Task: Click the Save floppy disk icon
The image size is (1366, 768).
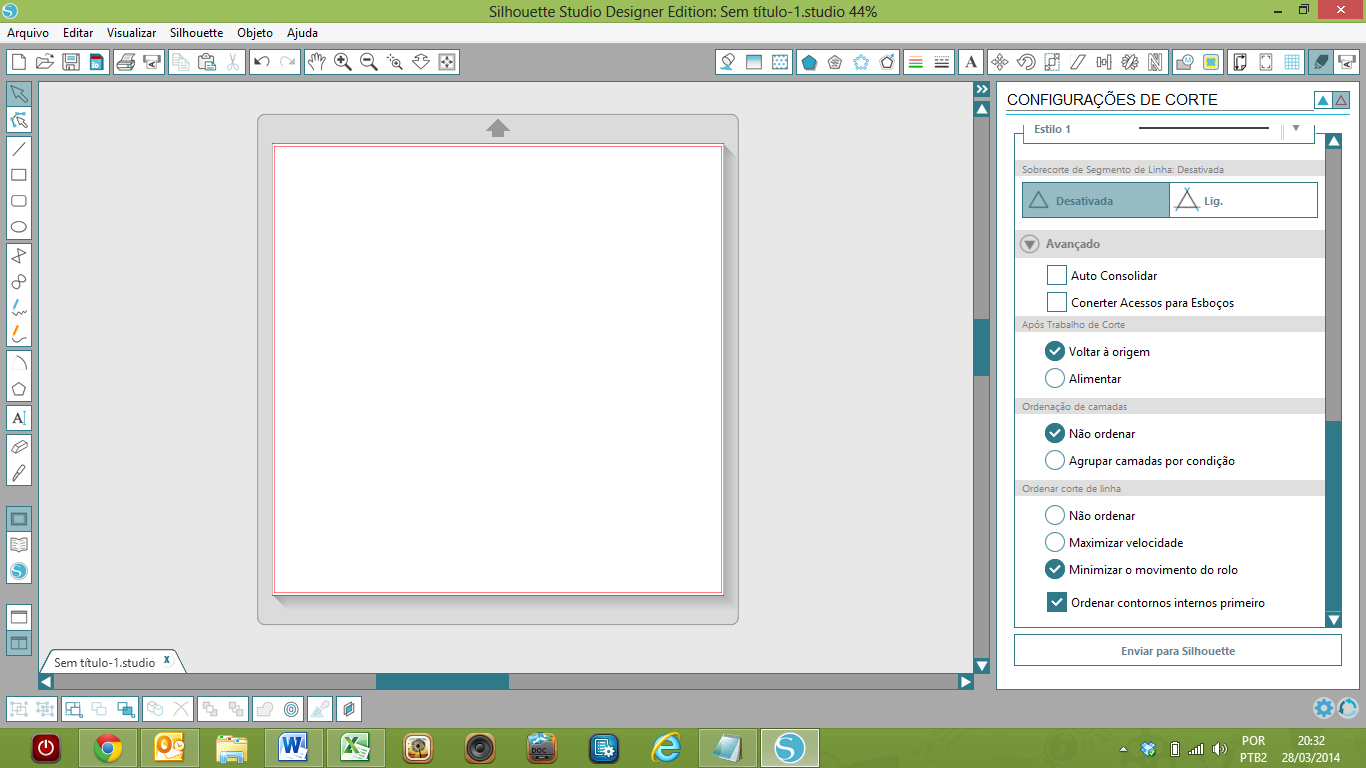Action: click(x=71, y=62)
